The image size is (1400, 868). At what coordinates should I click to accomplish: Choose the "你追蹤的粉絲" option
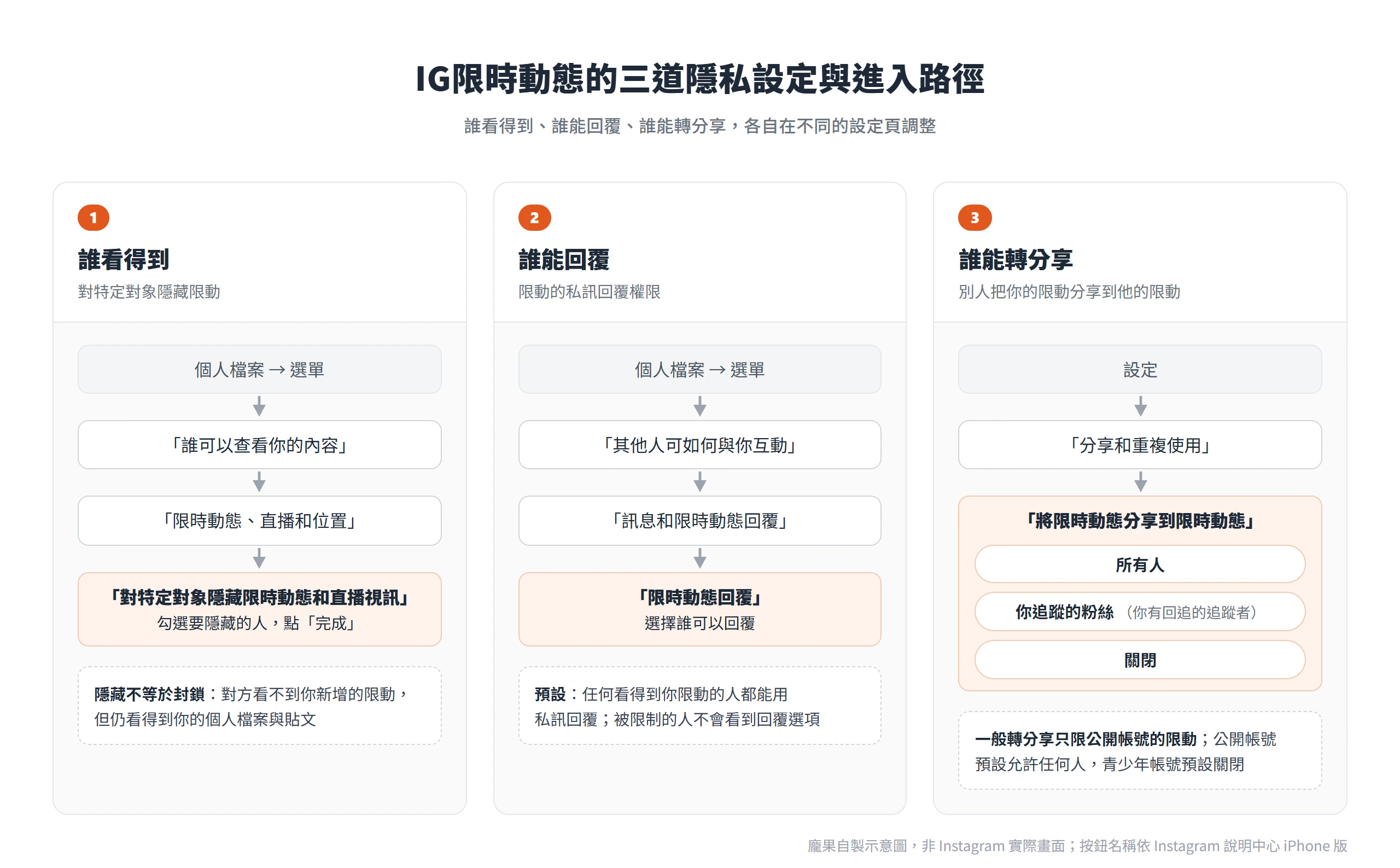(1140, 612)
